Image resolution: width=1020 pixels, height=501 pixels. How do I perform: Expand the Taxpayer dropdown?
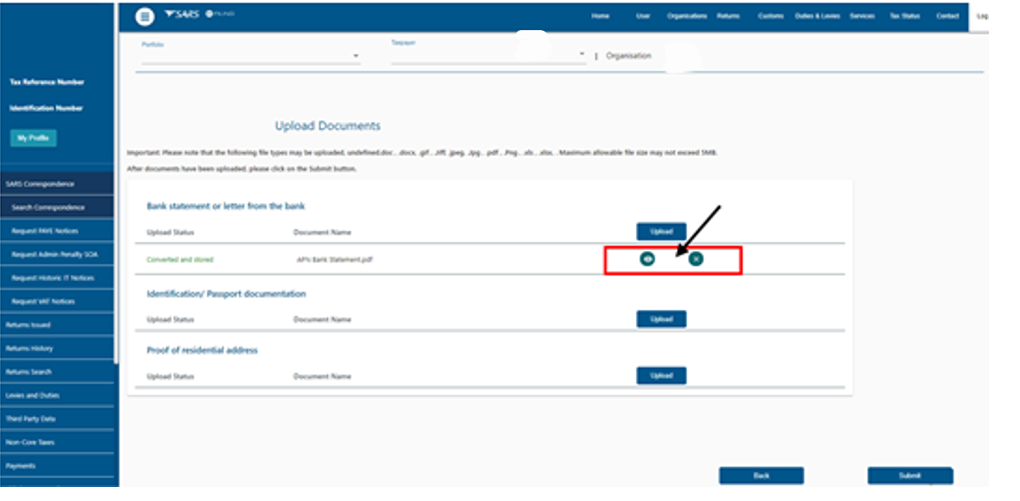581,54
